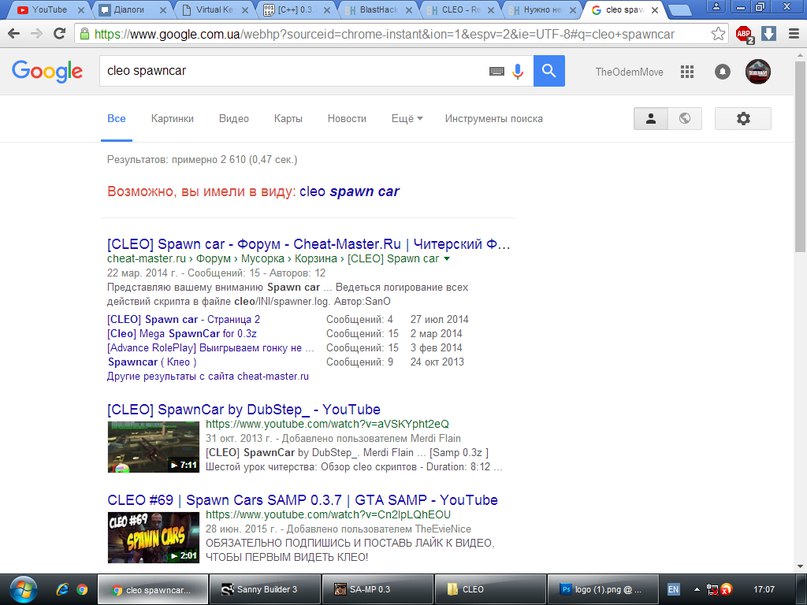The width and height of the screenshot is (807, 605).
Task: Close the YouTube browser tab
Action: [x=81, y=10]
